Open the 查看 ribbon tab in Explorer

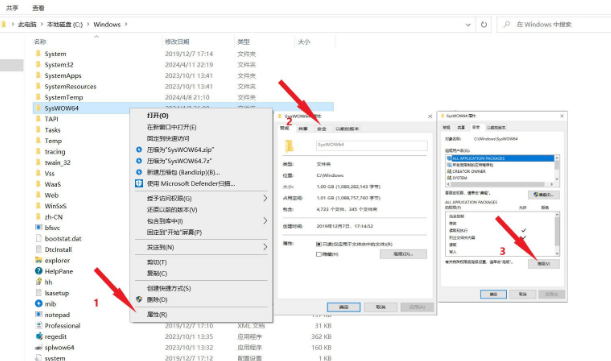pos(38,8)
